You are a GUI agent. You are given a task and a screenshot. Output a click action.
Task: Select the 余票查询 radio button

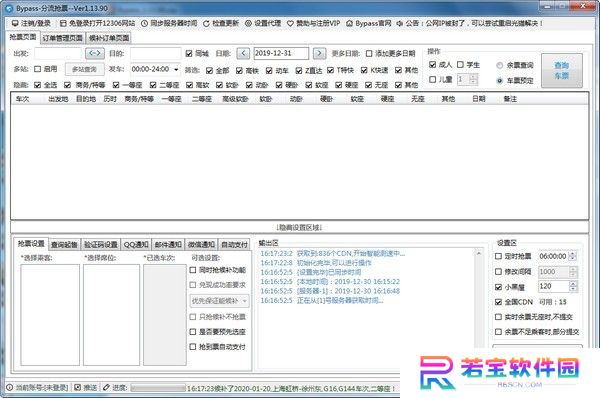pos(499,65)
